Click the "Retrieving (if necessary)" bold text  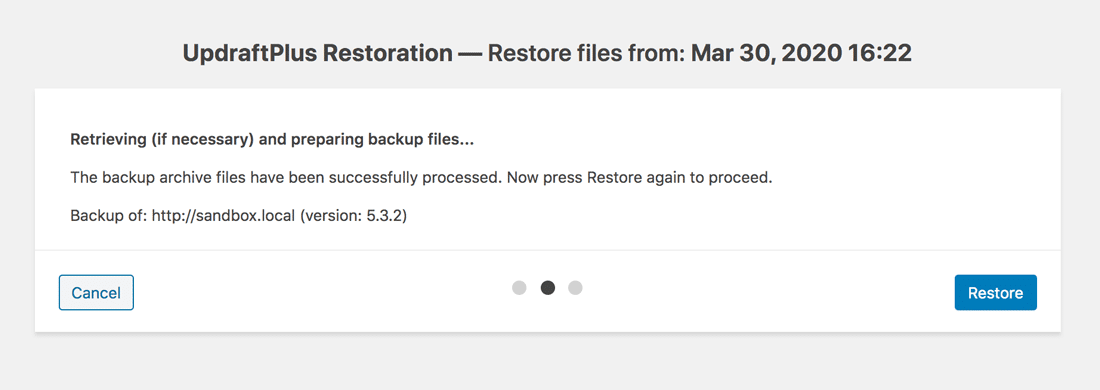[161, 140]
